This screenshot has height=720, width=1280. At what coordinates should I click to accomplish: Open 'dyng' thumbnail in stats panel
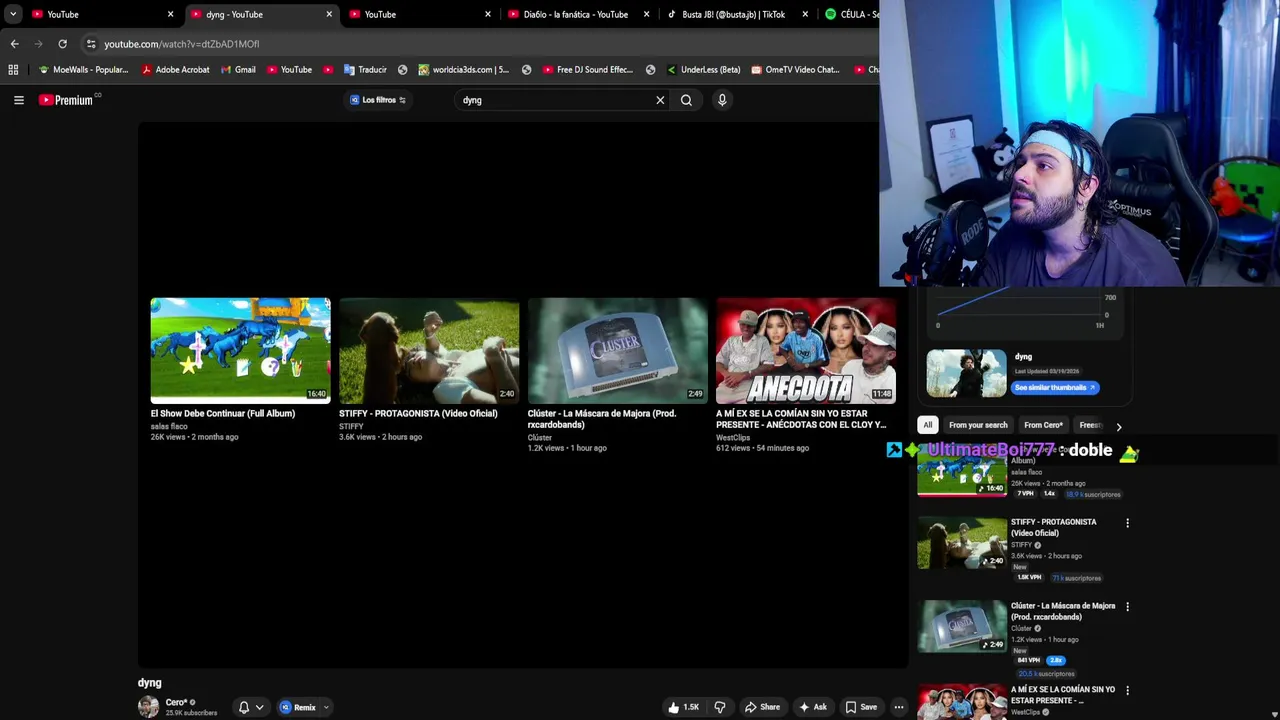tap(966, 373)
